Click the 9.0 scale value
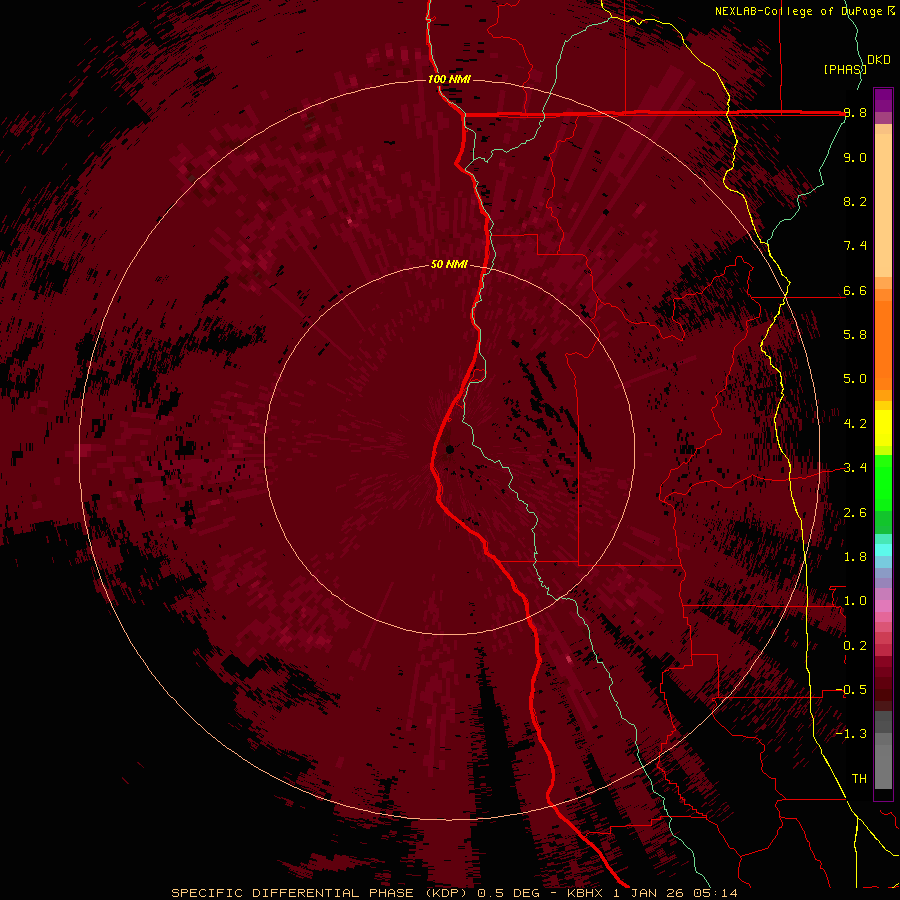900x900 pixels. coord(855,157)
